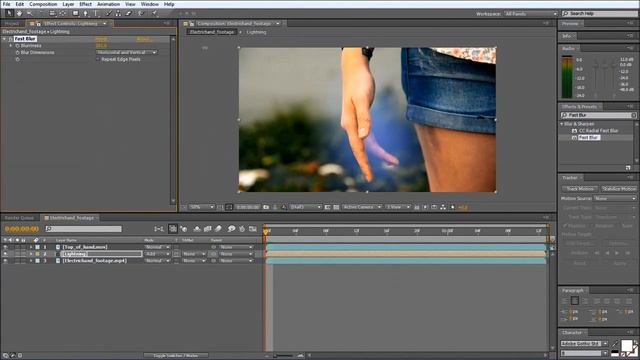
Task: Select the Brush tool
Action: [x=109, y=13]
